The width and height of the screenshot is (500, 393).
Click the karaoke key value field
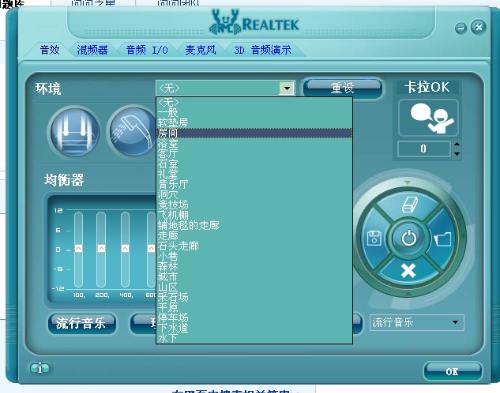[x=423, y=149]
